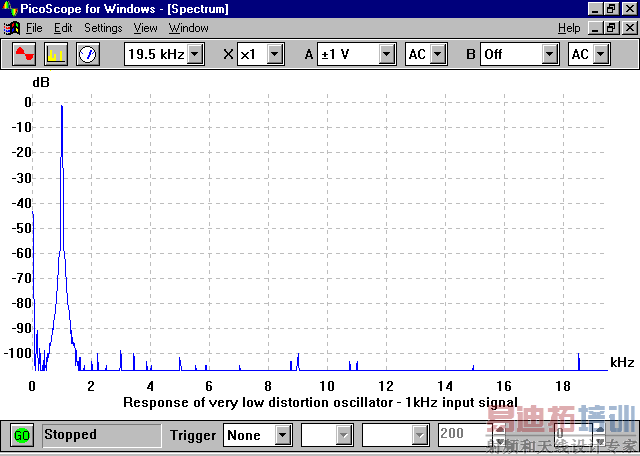
Task: Expand the X multiplier x1 dropdown
Action: point(275,54)
